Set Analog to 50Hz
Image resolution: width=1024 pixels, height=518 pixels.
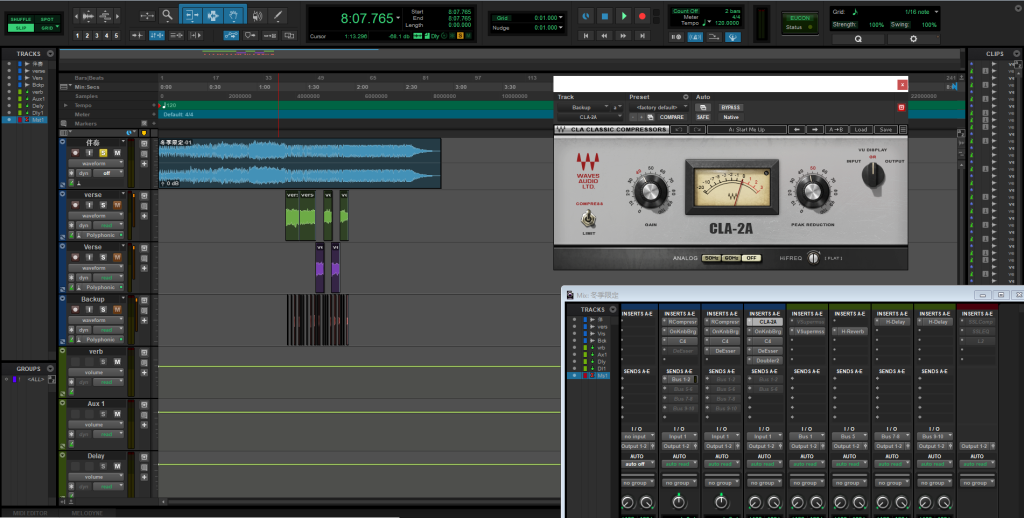[x=711, y=258]
